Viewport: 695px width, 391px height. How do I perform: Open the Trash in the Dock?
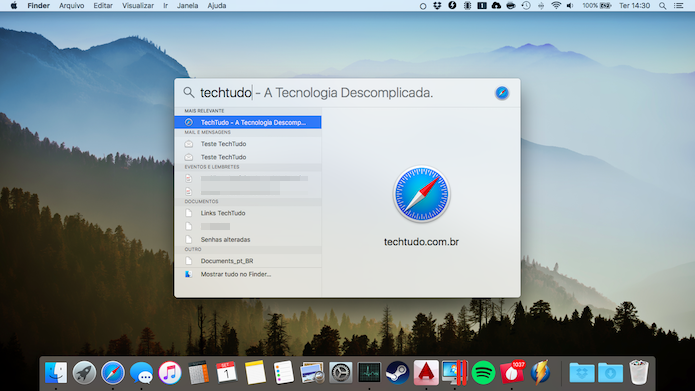click(639, 372)
